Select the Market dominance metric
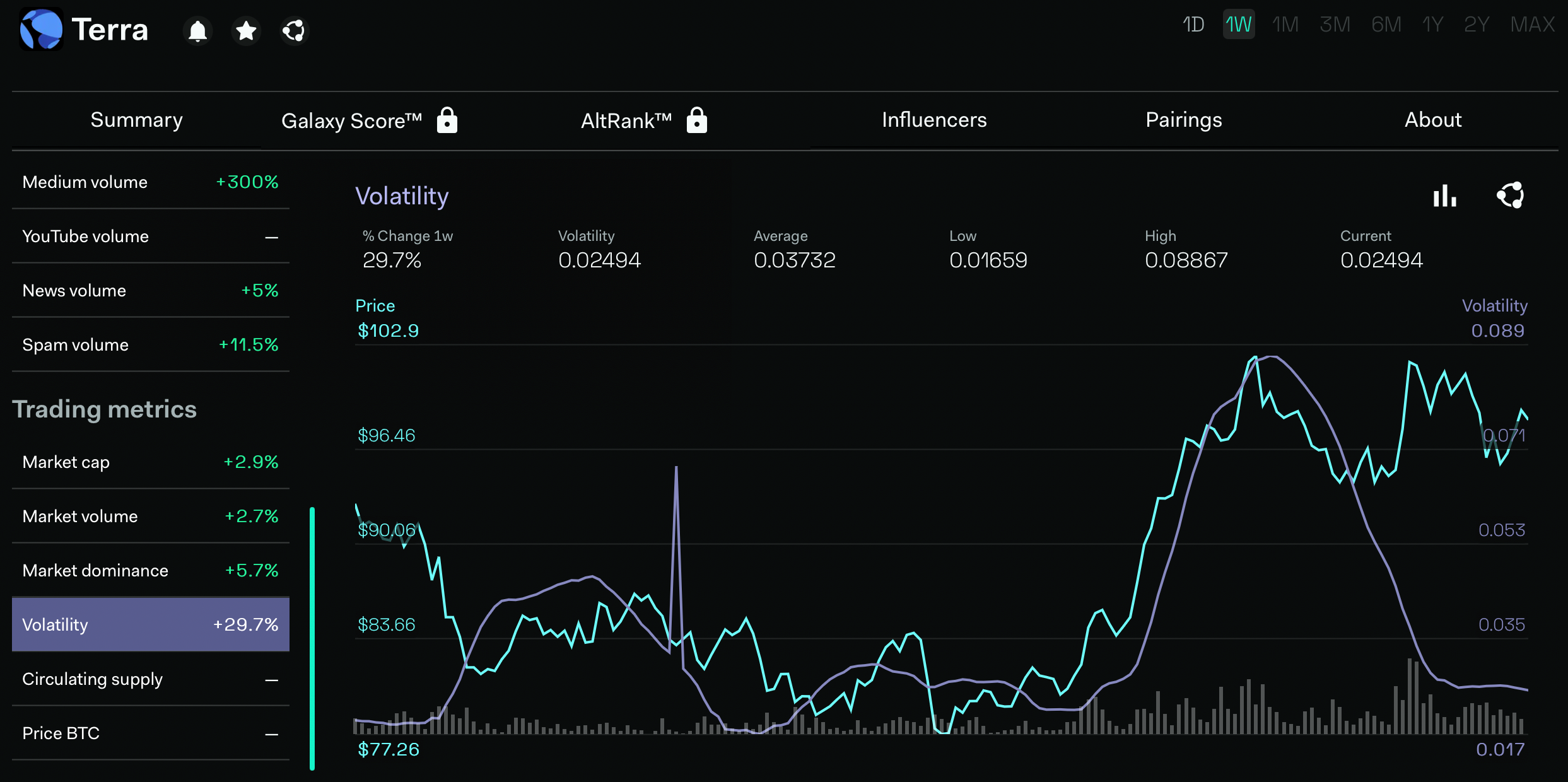Screen dimensions: 1568x782 point(150,571)
